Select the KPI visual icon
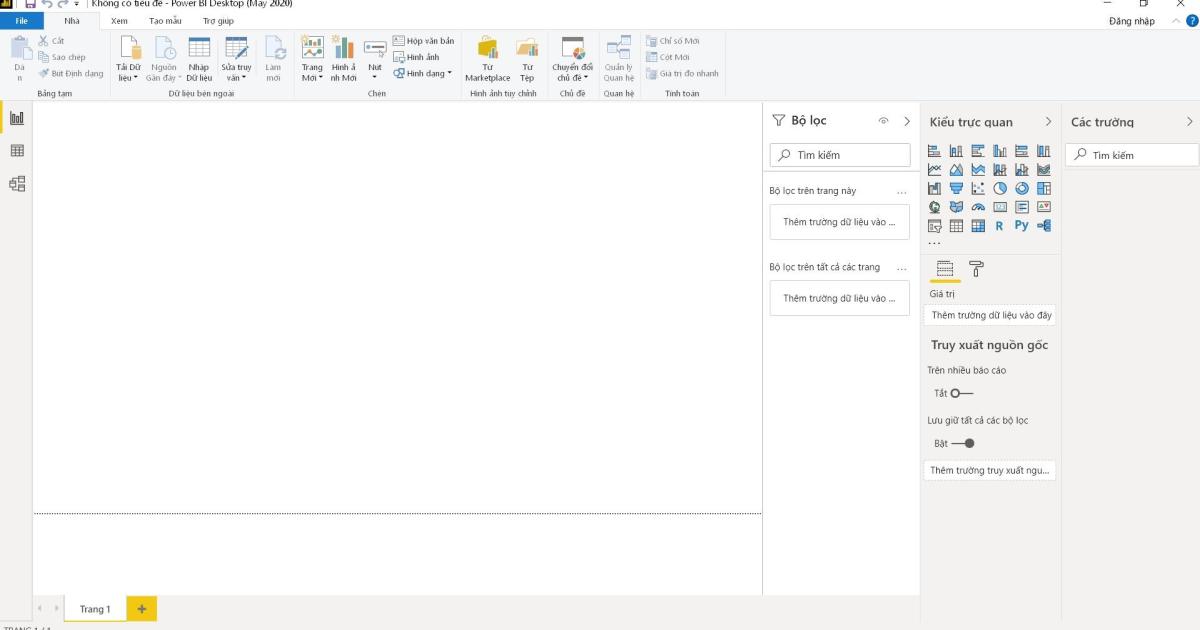 click(1044, 207)
